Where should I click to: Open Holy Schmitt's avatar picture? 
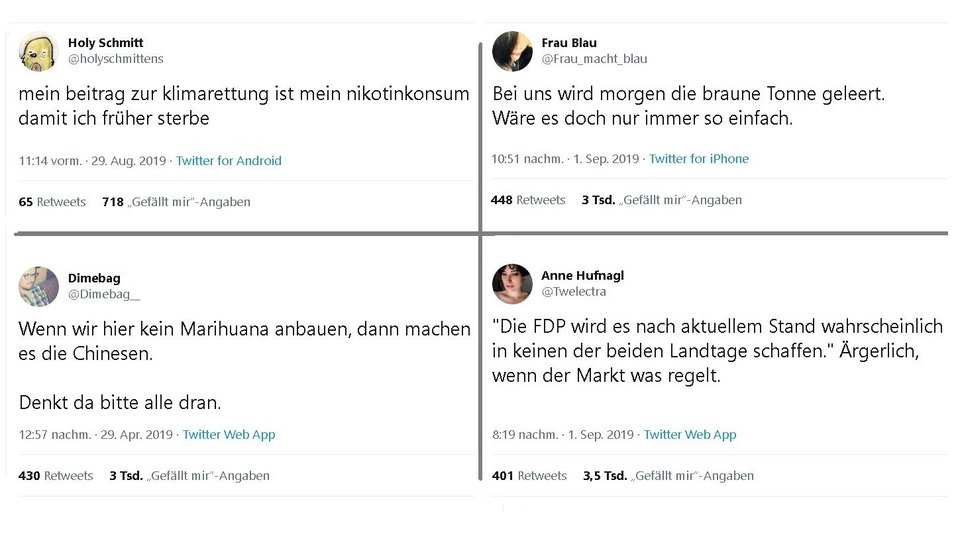coord(39,51)
